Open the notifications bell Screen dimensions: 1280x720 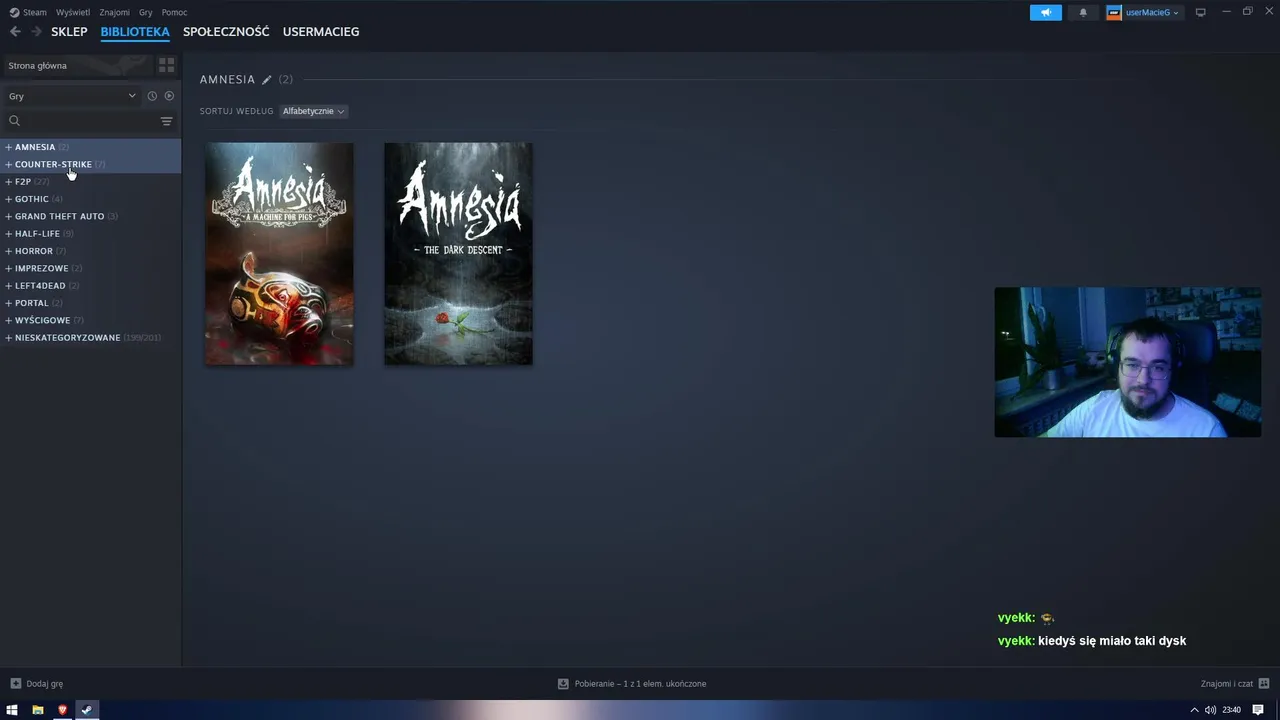pyautogui.click(x=1083, y=12)
